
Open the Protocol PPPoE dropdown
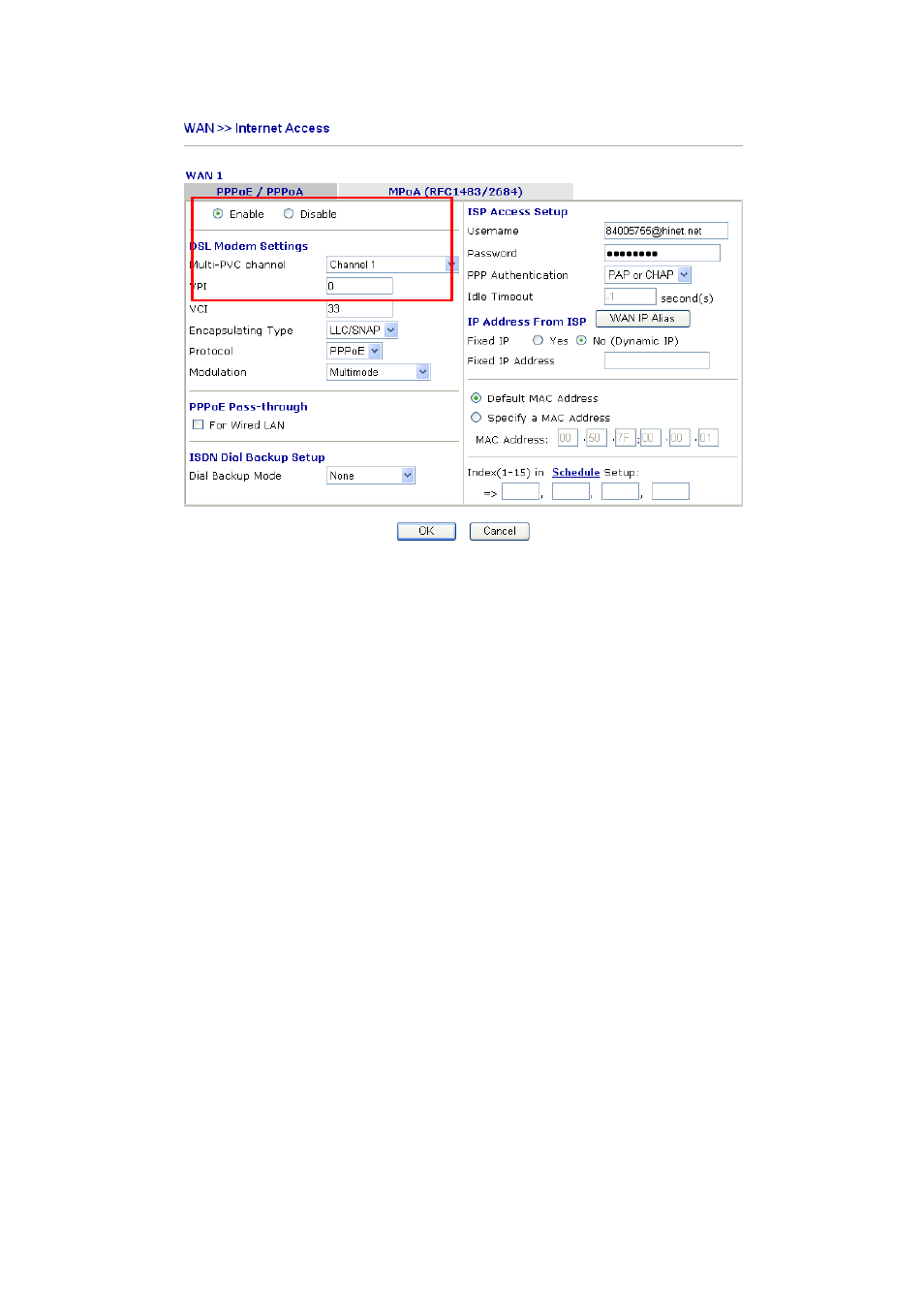point(354,351)
